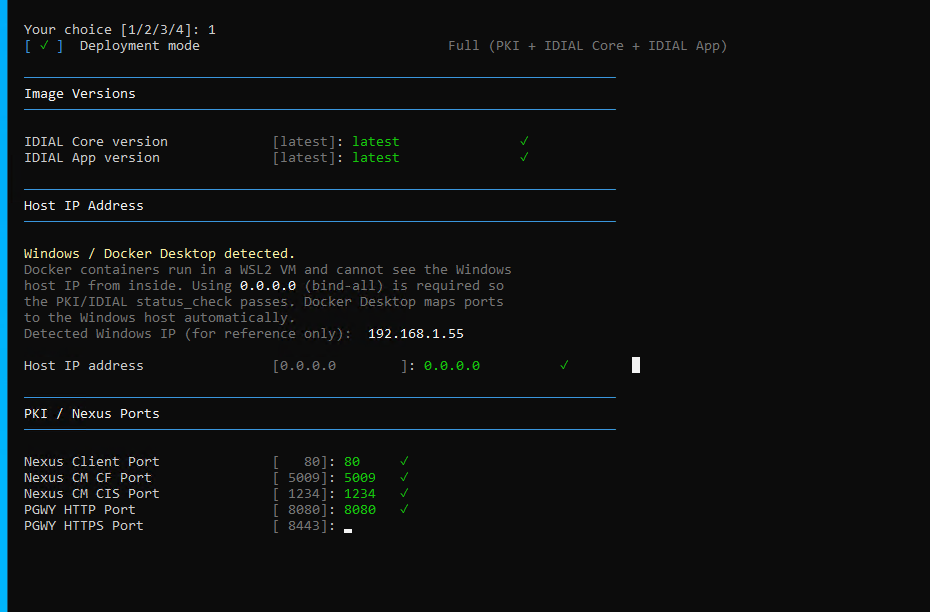930x612 pixels.
Task: Click the 'Docker containers run in a WSL2 VM' line
Action: pyautogui.click(x=267, y=270)
